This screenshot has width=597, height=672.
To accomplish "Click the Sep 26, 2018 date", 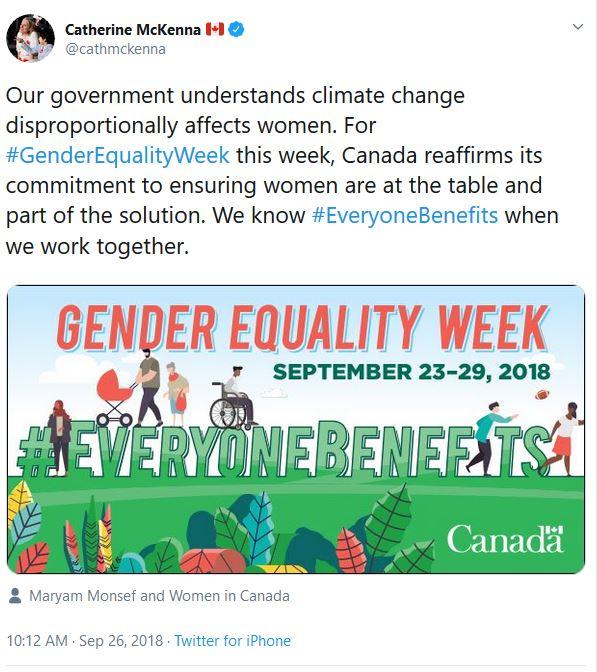I will click(x=121, y=641).
